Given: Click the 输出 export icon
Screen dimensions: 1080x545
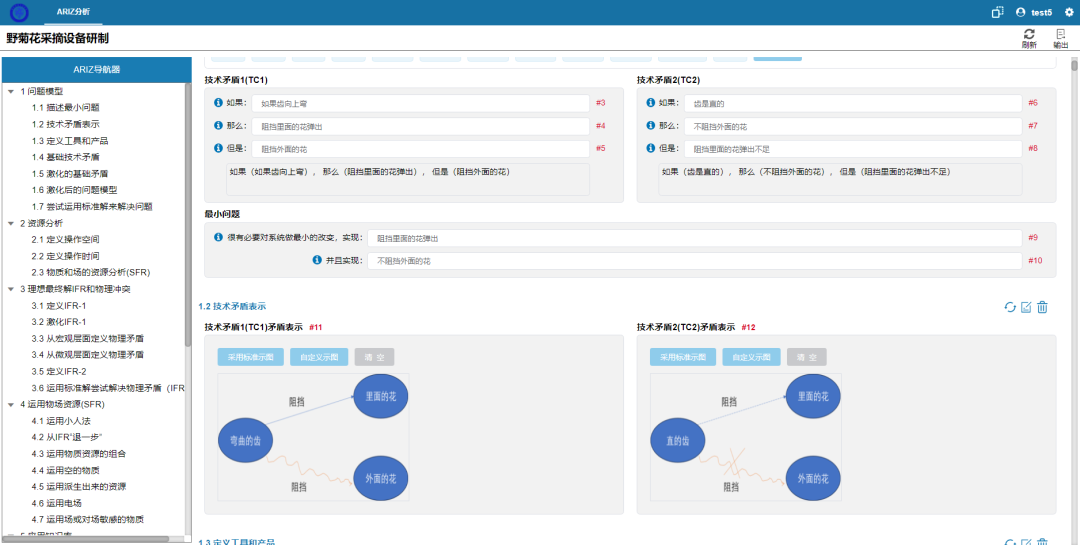Looking at the screenshot, I should [1060, 35].
